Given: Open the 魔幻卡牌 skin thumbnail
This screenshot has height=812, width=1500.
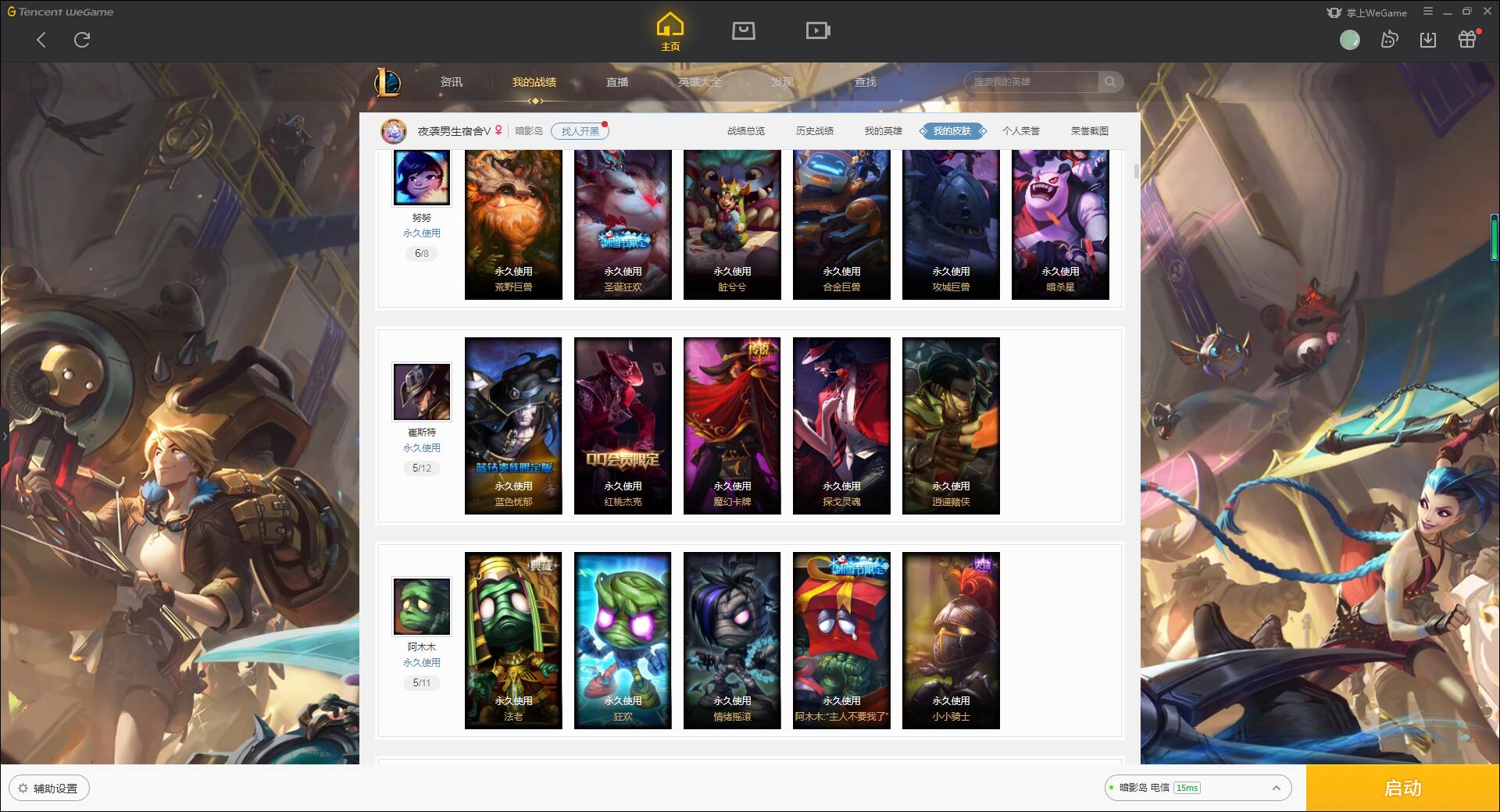Looking at the screenshot, I should 732,426.
